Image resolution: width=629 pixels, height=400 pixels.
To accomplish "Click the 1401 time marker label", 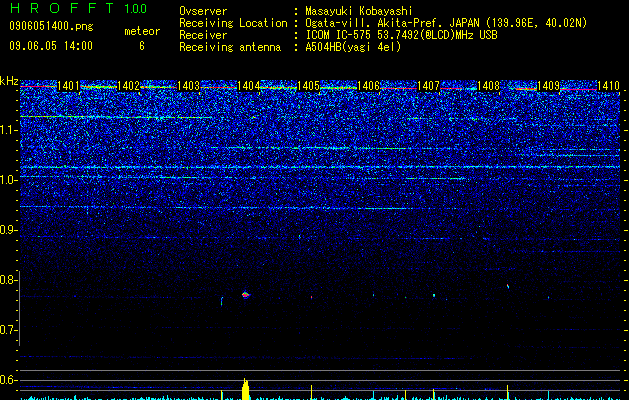I will point(68,86).
